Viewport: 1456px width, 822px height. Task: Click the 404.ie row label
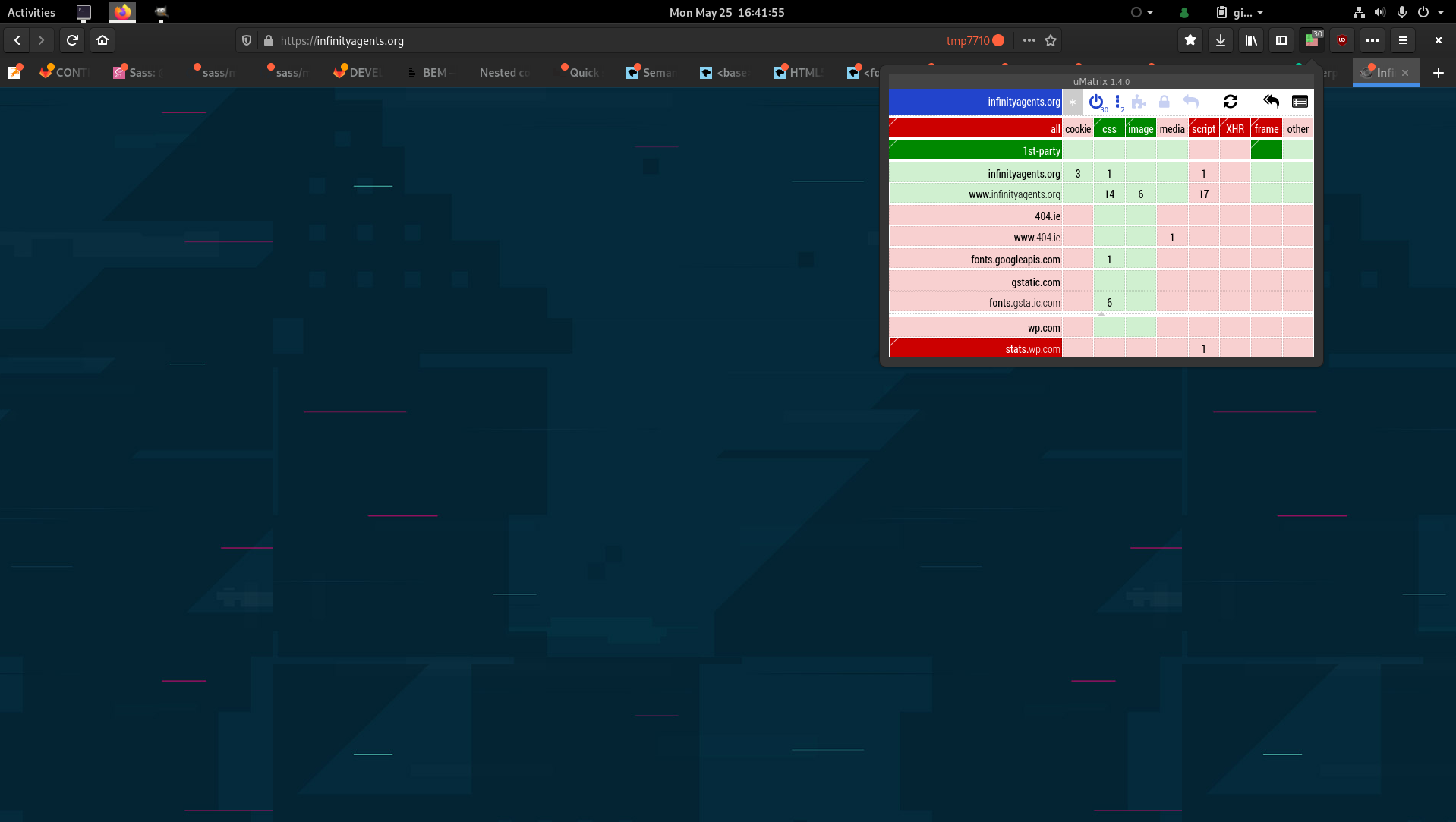[x=975, y=216]
